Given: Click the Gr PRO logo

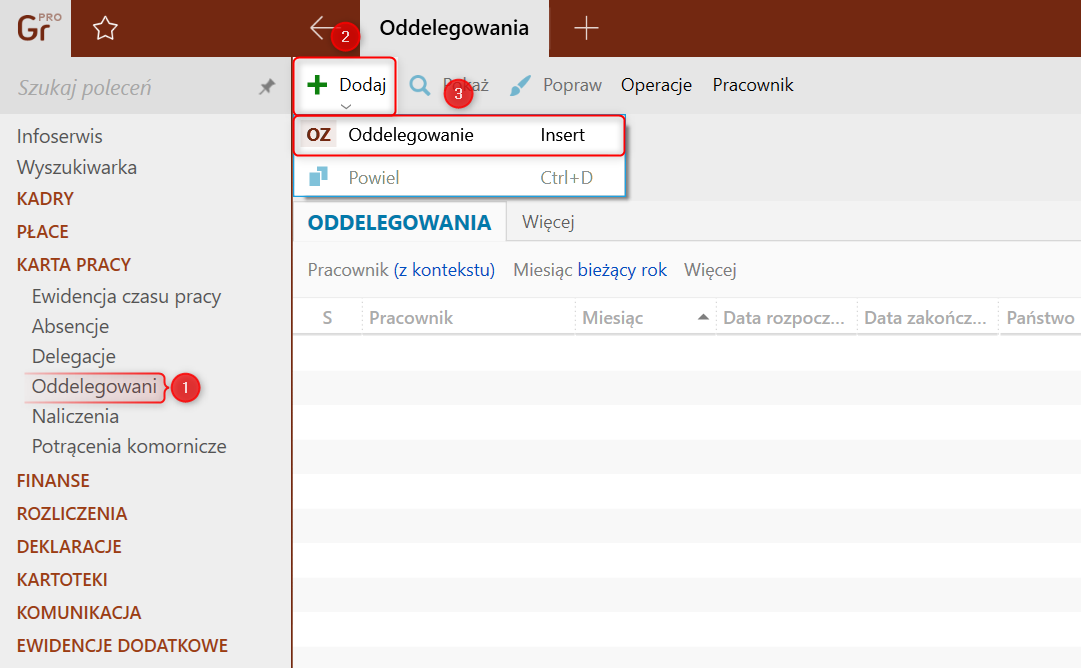Looking at the screenshot, I should tap(37, 28).
